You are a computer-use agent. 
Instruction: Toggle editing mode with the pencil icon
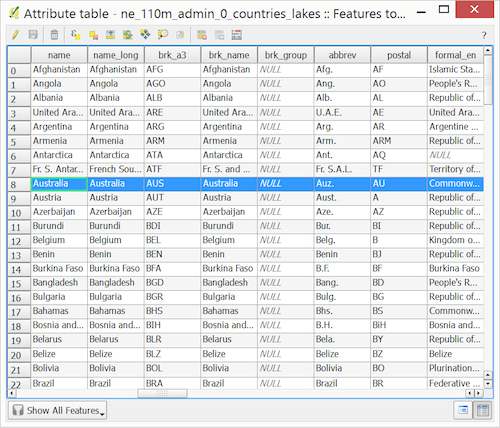coord(15,35)
